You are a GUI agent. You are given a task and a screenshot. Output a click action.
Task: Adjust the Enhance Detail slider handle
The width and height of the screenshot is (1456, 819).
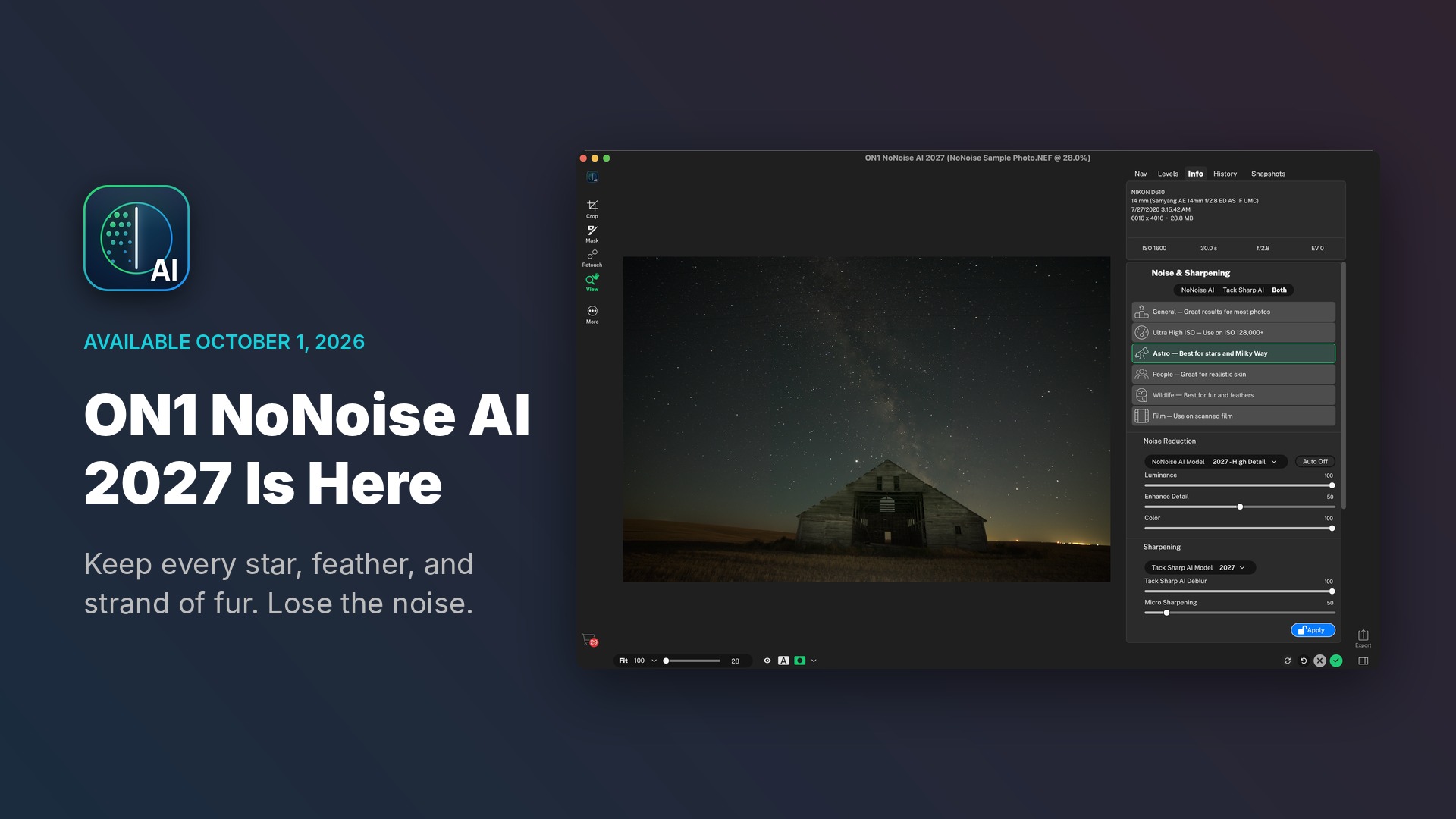point(1240,507)
